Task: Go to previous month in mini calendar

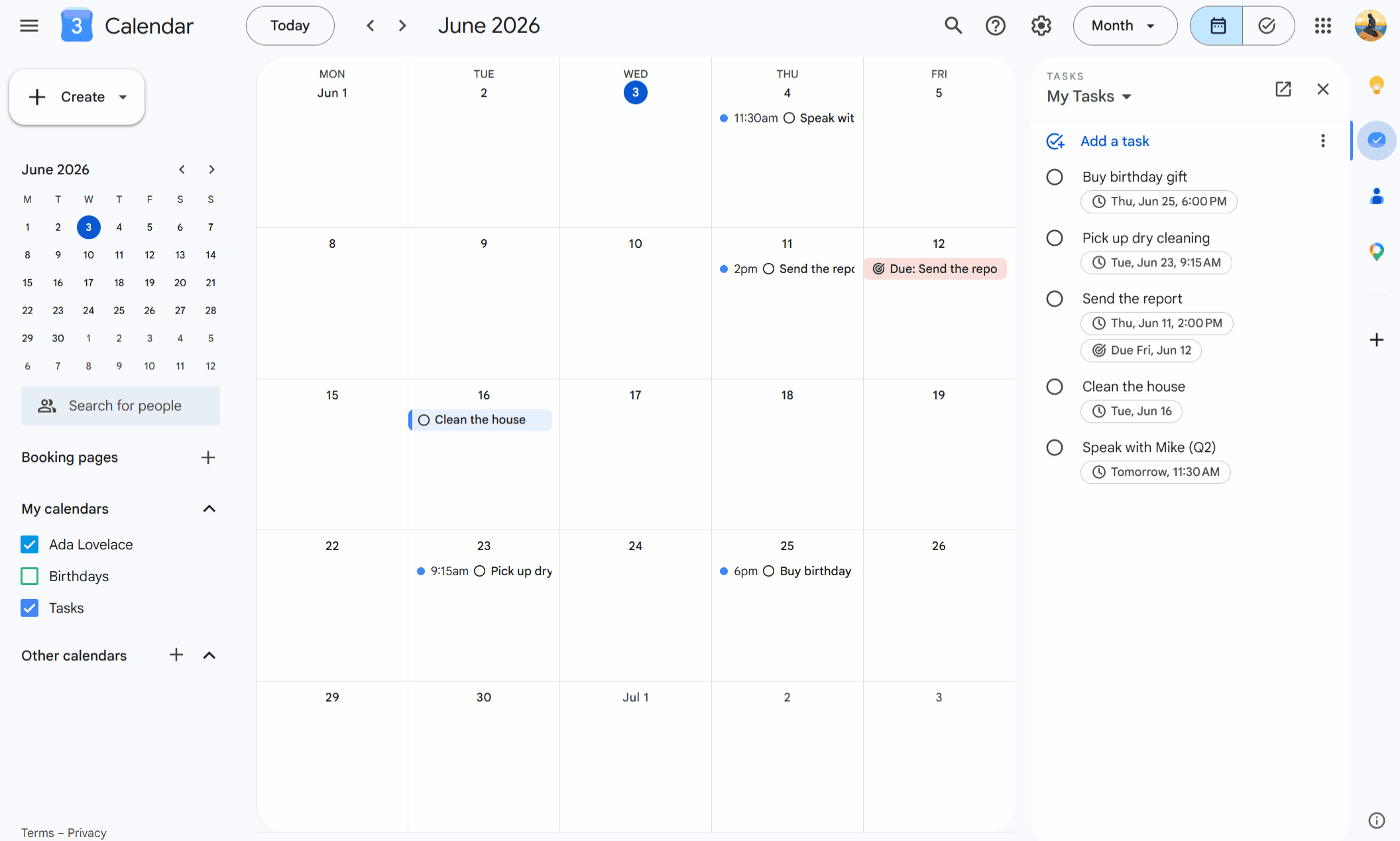Action: coord(182,170)
